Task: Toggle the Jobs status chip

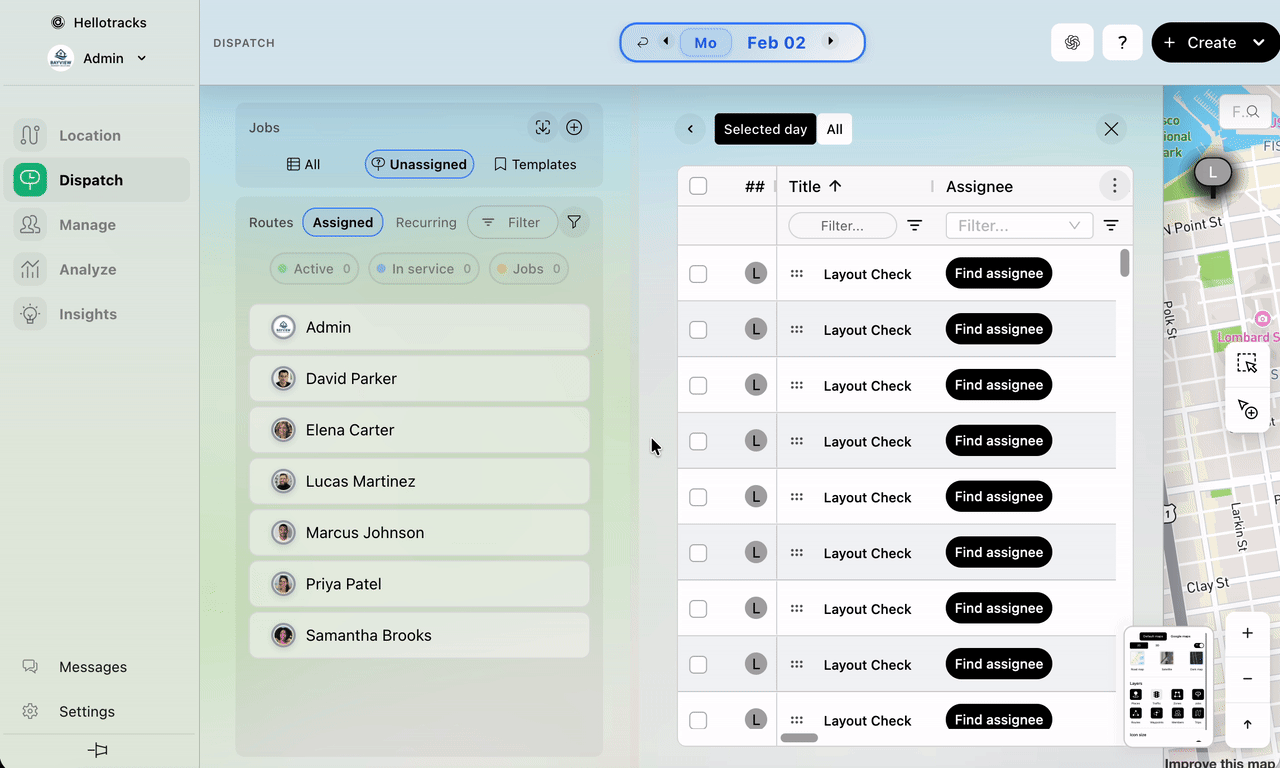Action: (x=529, y=269)
